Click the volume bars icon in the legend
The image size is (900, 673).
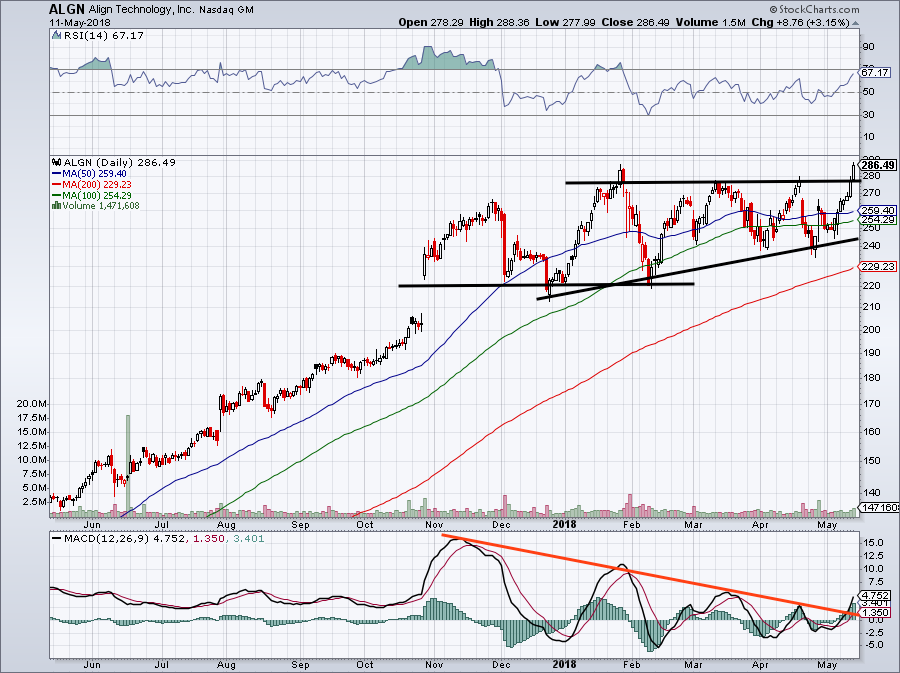pyautogui.click(x=56, y=205)
